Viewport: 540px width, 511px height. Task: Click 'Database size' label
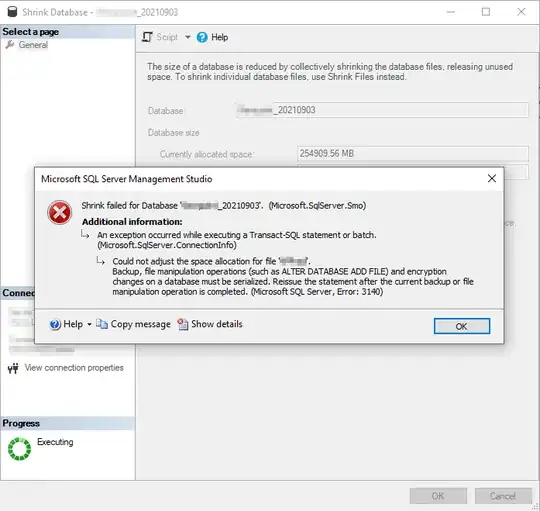(x=174, y=133)
